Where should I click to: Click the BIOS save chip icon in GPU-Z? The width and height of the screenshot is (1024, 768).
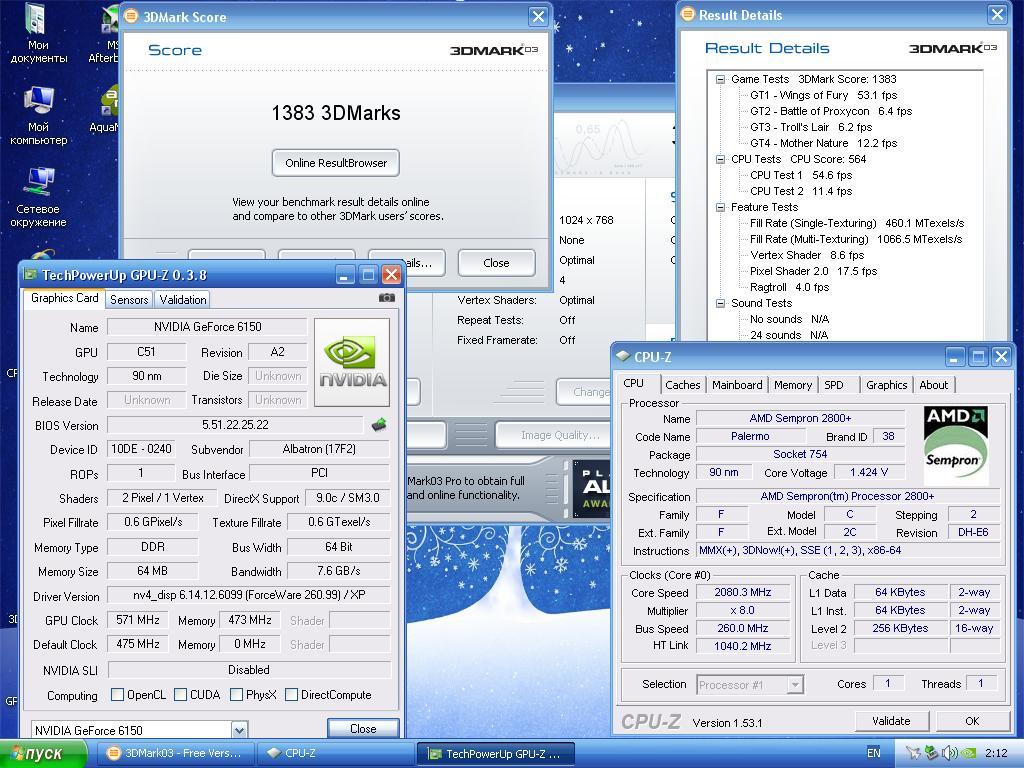tap(379, 425)
